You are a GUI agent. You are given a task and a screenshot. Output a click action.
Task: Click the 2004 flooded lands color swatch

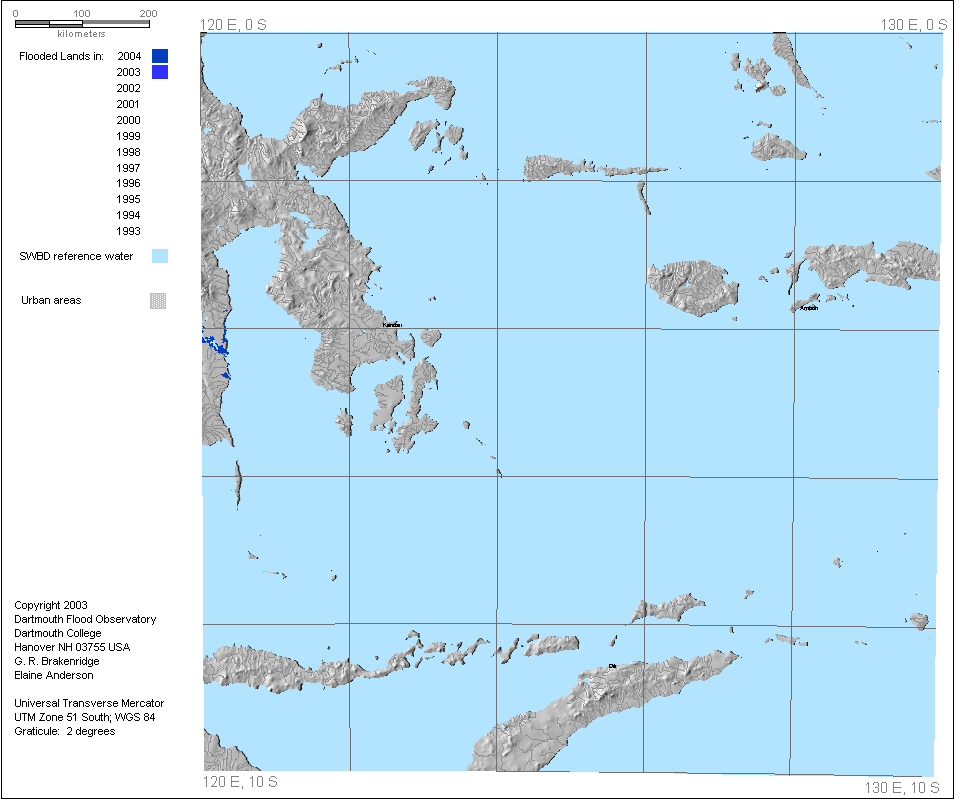coord(159,56)
